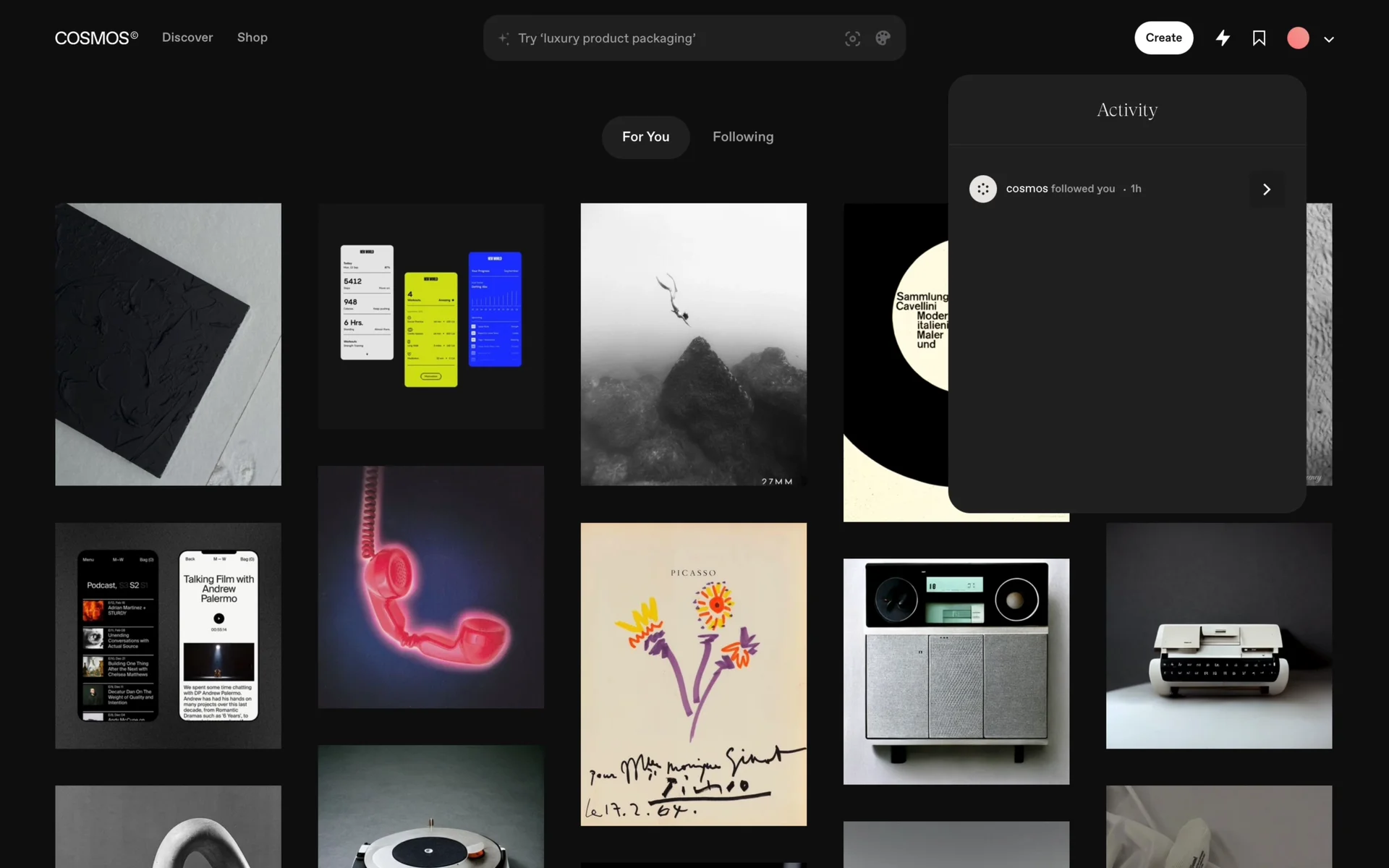The image size is (1389, 868).
Task: Click the pink profile avatar
Action: pos(1298,38)
